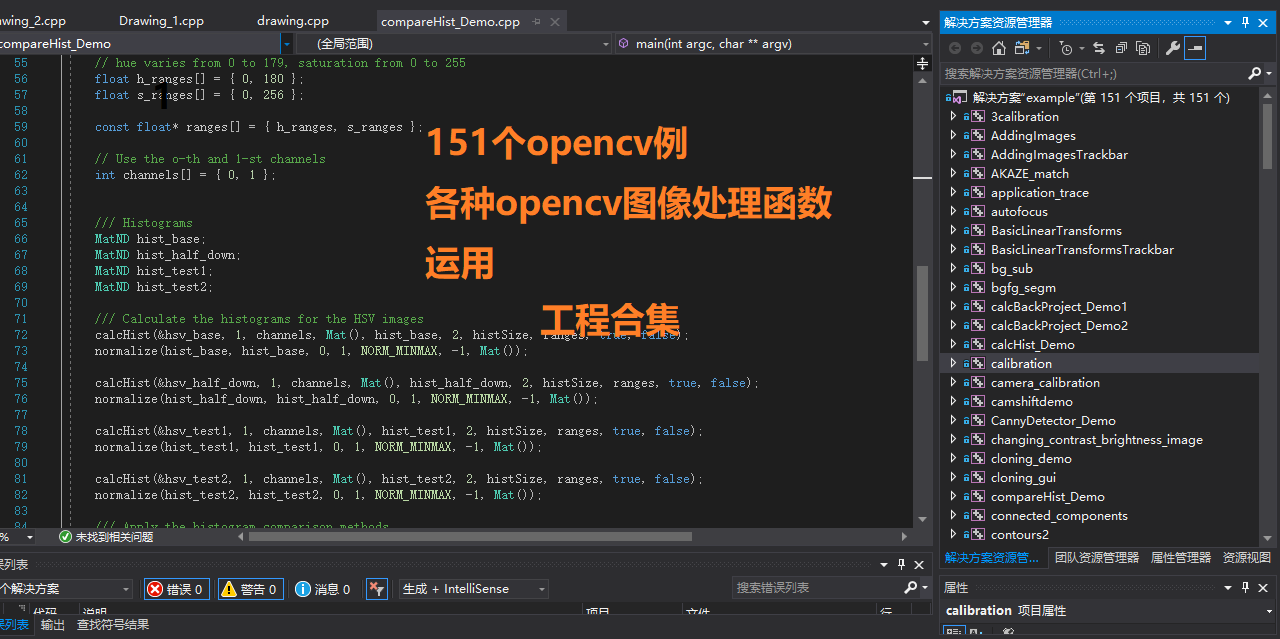Close the error list panel

(920, 565)
